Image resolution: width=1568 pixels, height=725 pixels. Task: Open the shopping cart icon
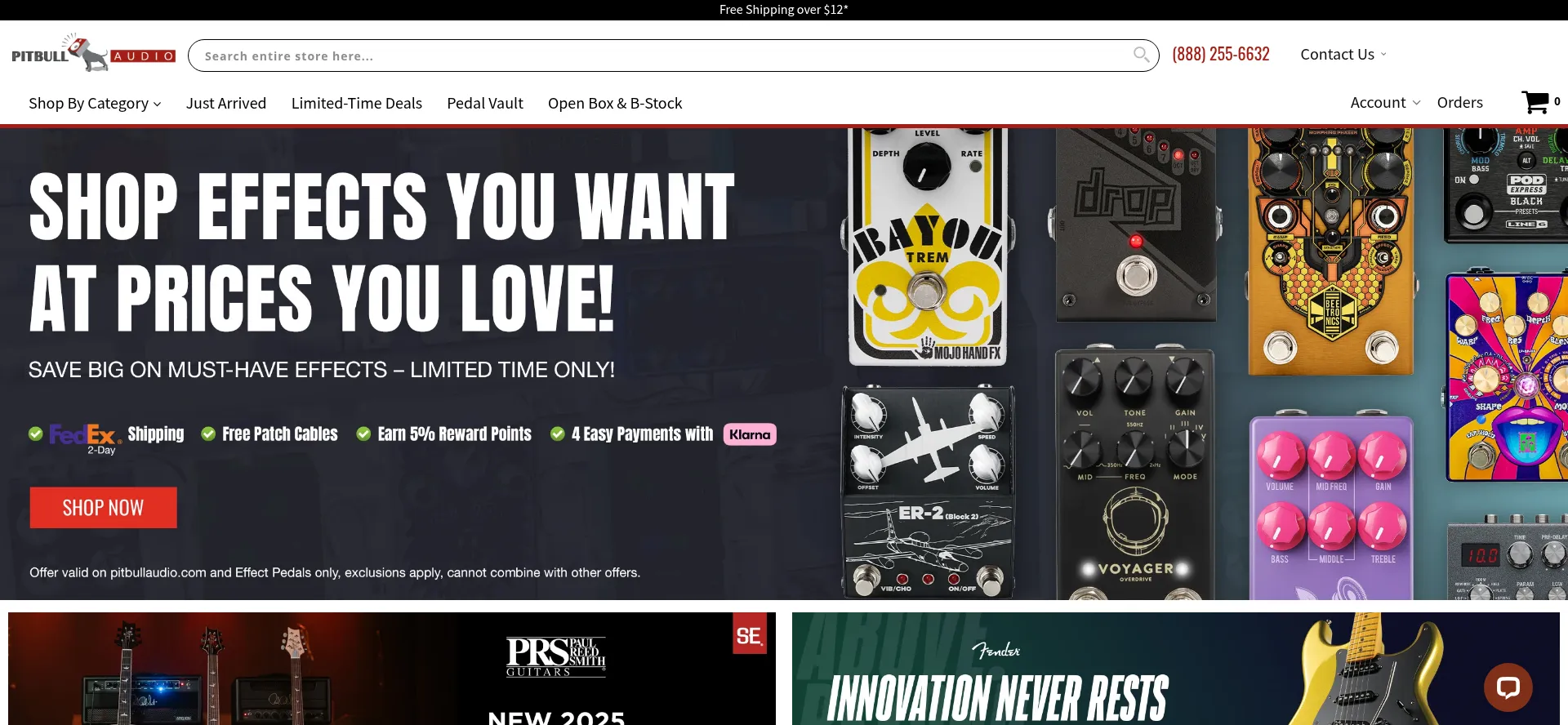point(1535,102)
